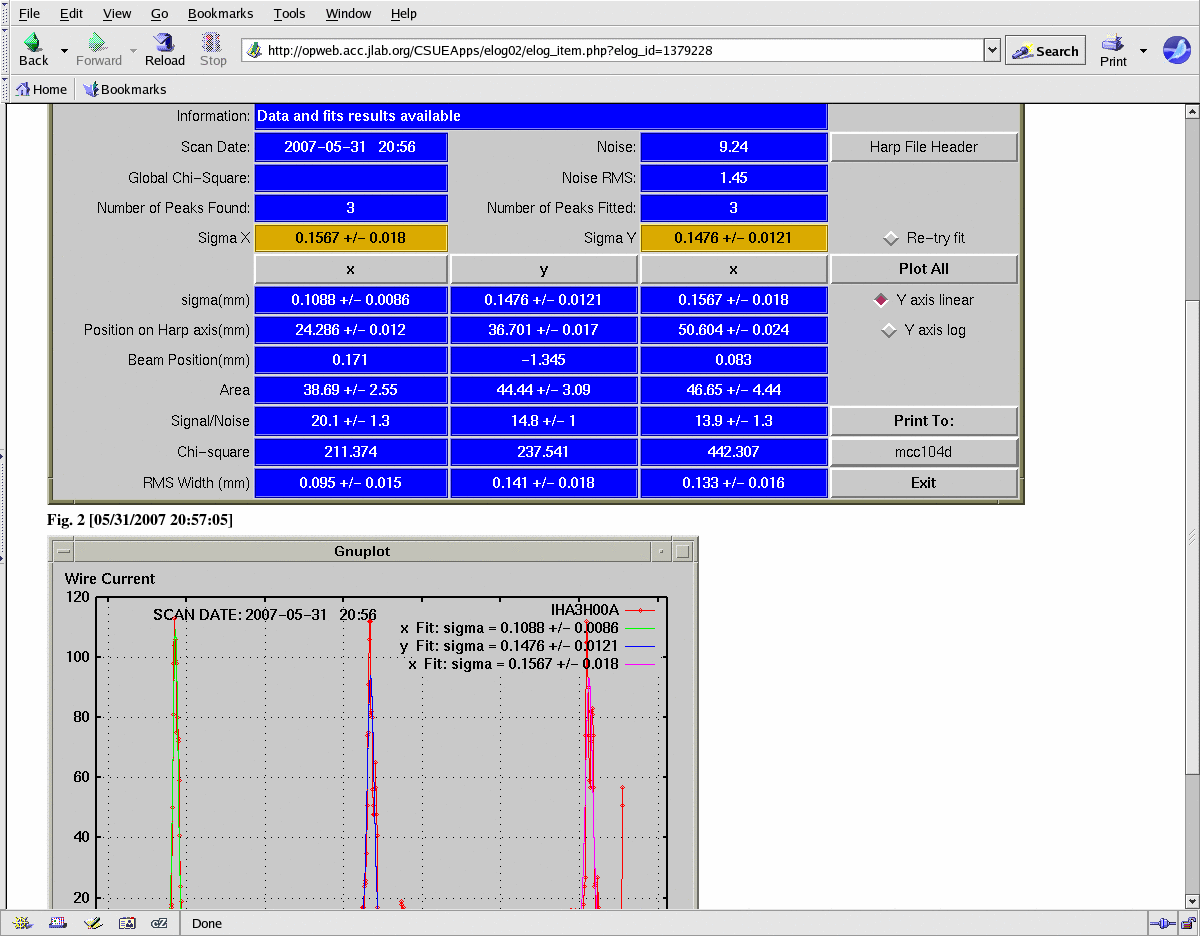Open the Back history dropdown arrow
This screenshot has width=1200, height=936.
tap(64, 50)
